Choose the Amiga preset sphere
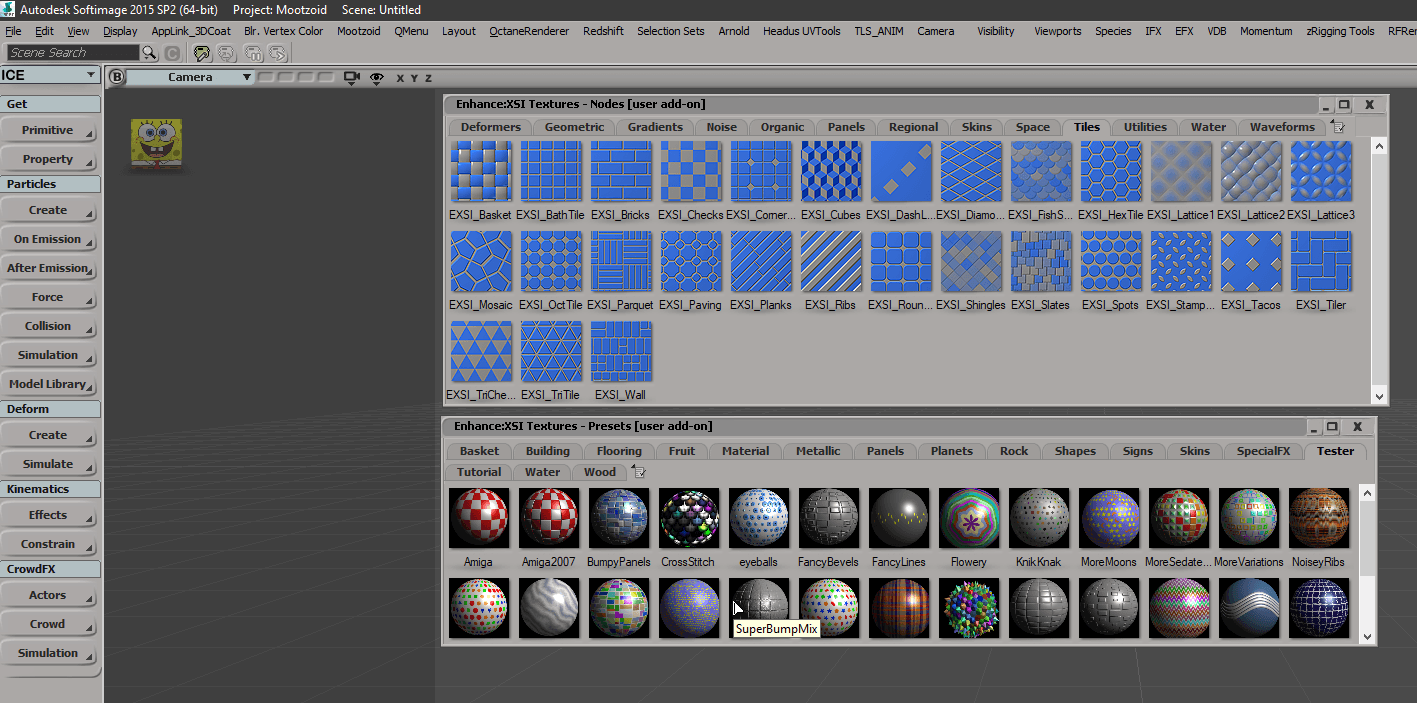 (x=479, y=518)
